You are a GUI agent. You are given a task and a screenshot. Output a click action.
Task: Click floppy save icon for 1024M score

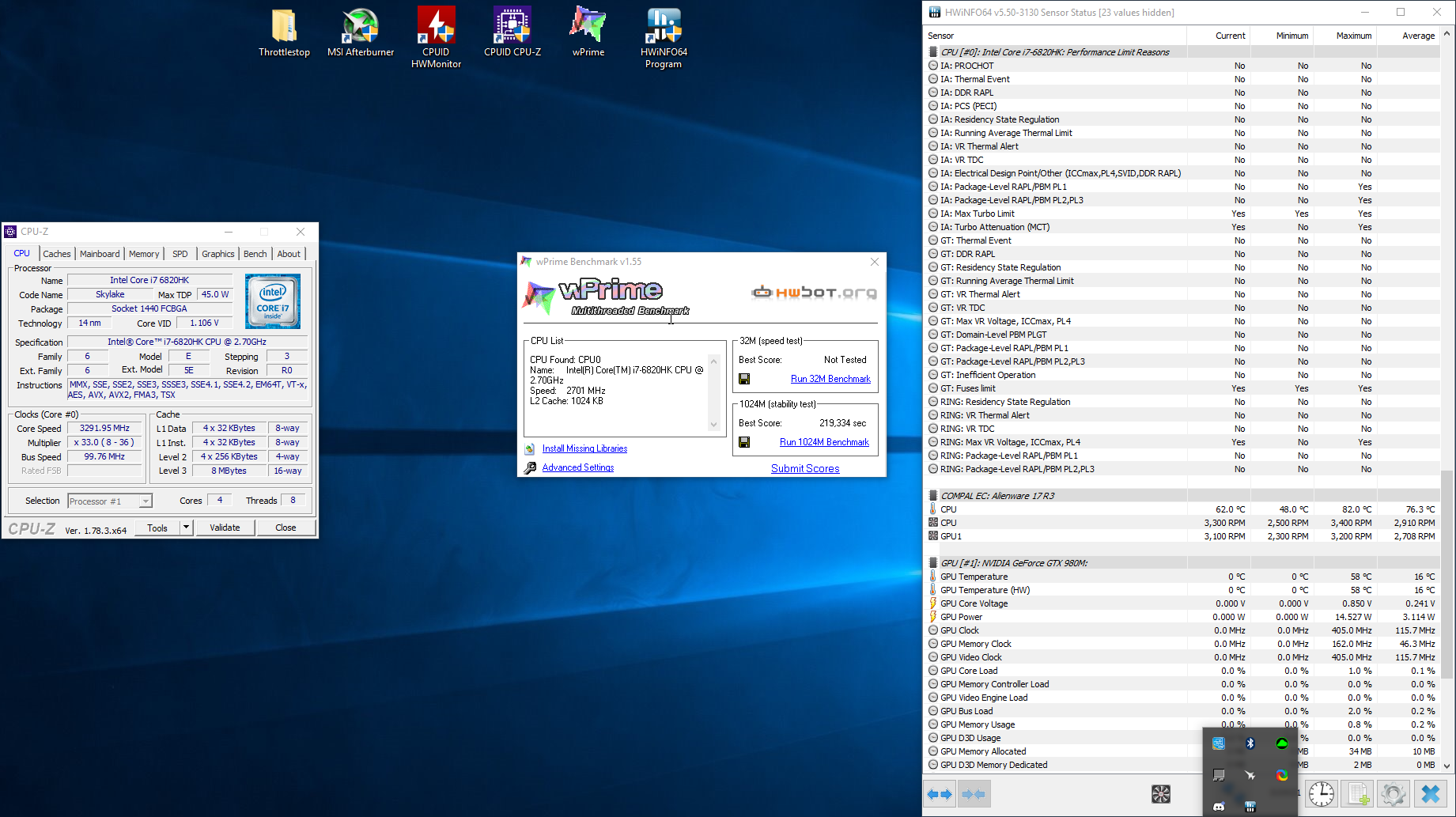744,442
